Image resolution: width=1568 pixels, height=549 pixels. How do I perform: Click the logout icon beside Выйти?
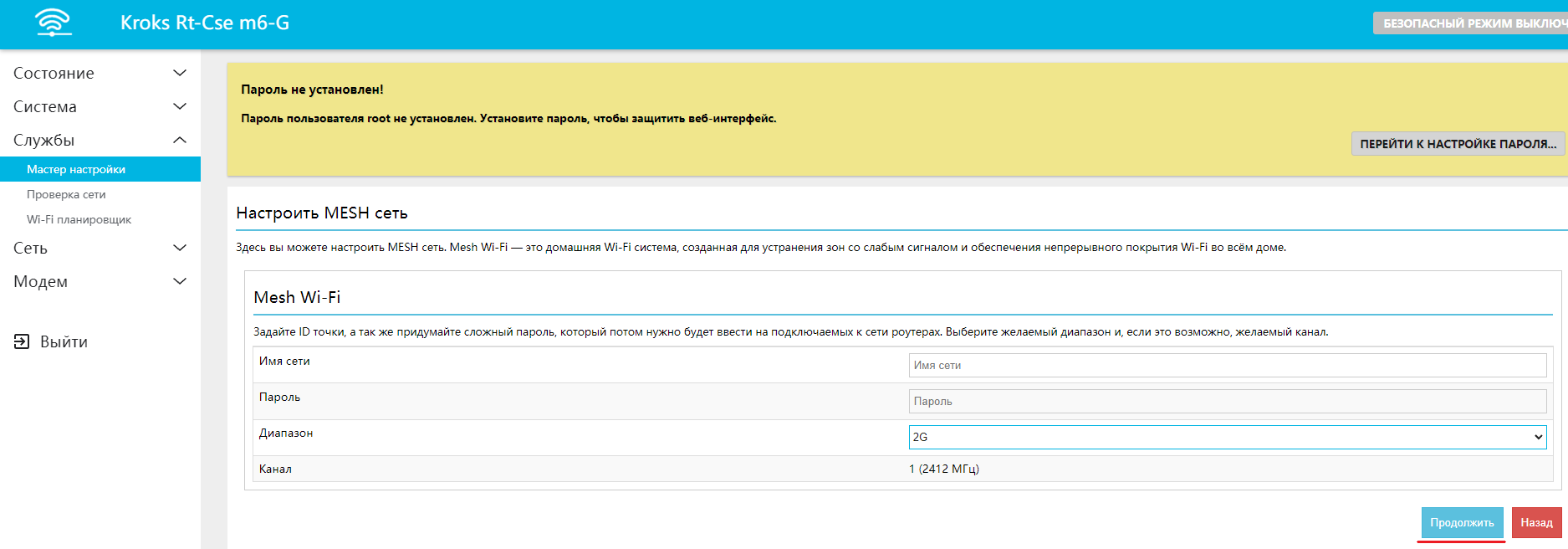click(x=22, y=341)
